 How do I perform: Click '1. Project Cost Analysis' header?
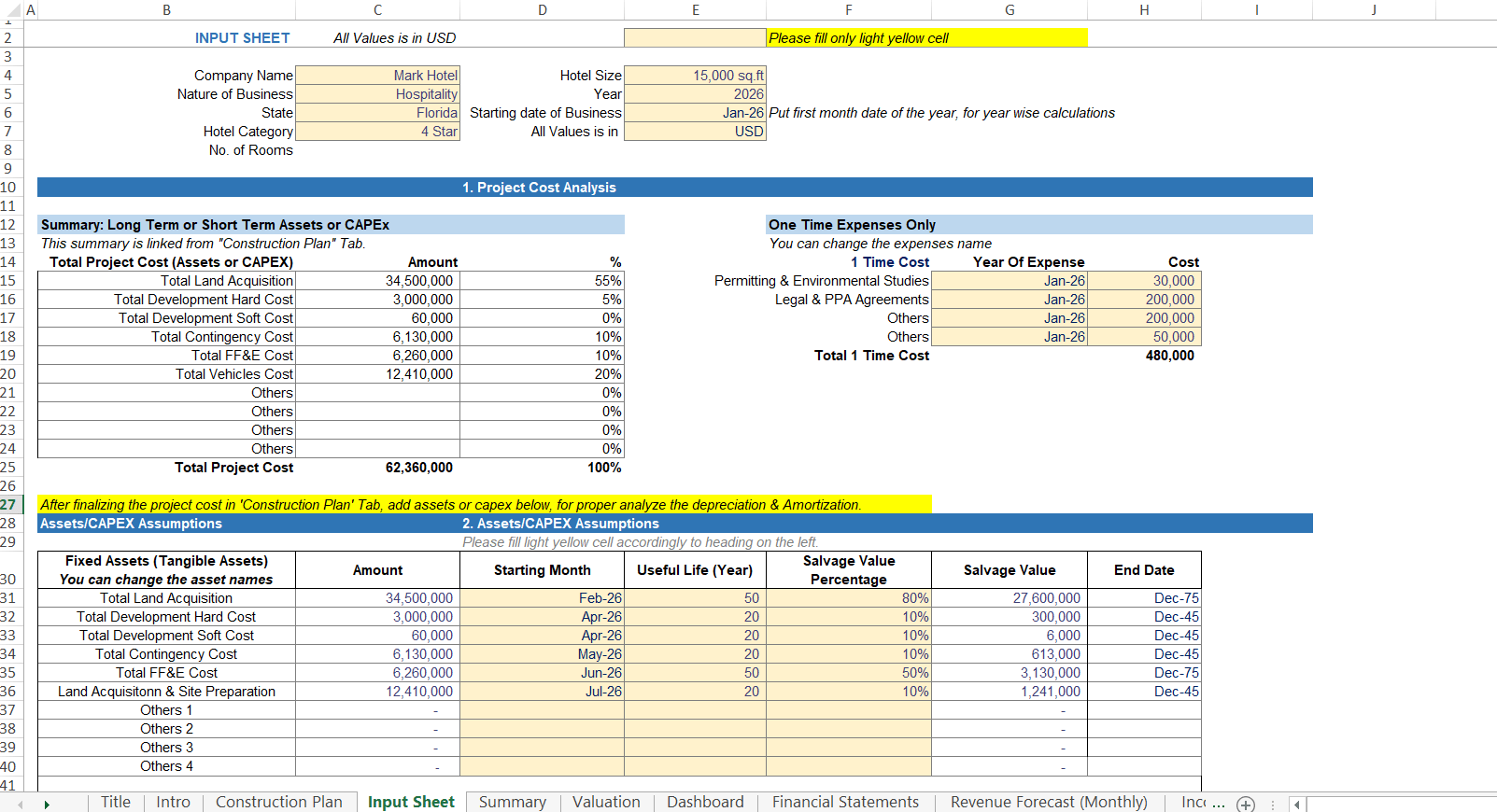point(539,188)
